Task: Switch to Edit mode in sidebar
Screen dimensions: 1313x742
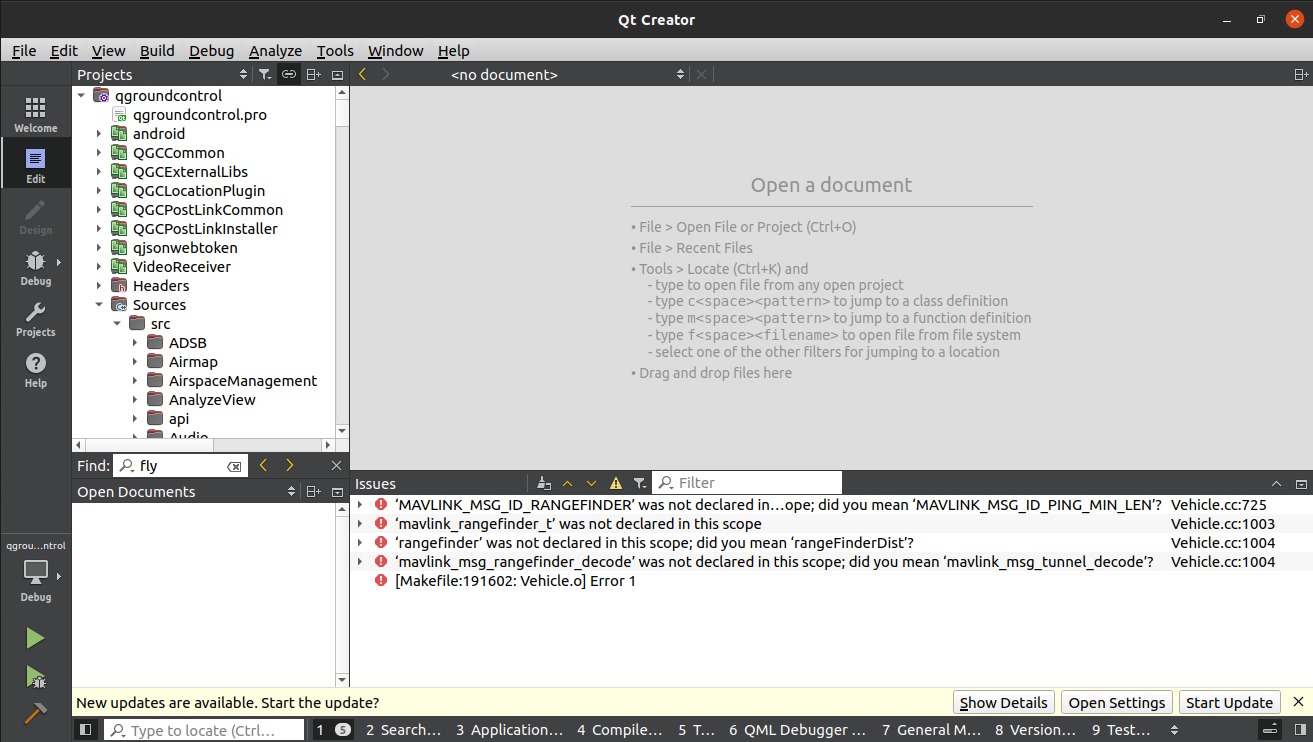Action: [35, 164]
